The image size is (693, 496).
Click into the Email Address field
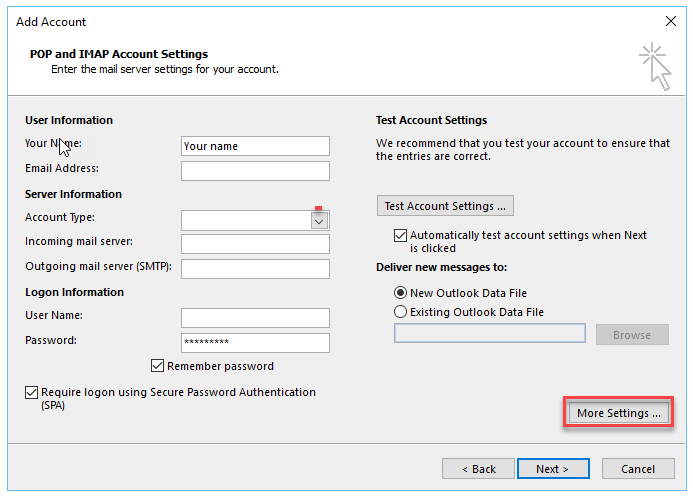[255, 171]
